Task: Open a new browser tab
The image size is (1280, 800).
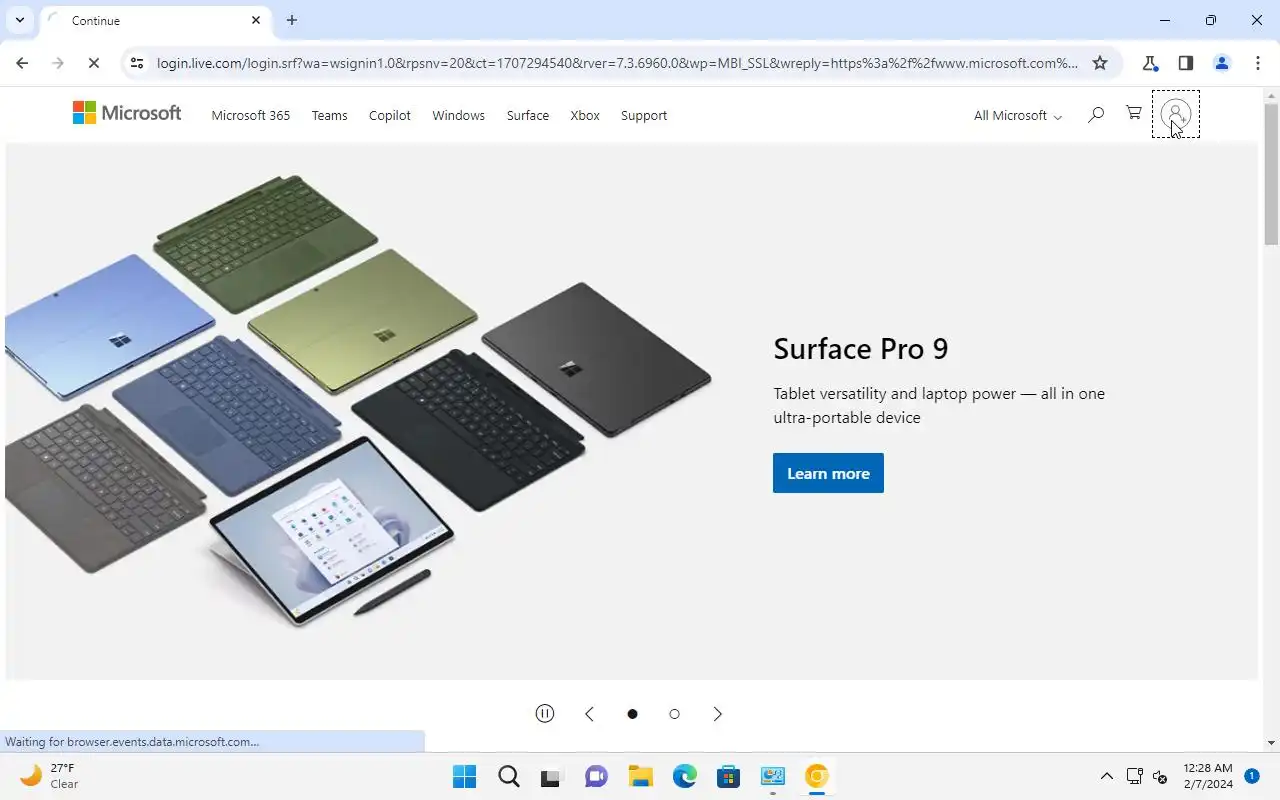Action: pos(292,20)
